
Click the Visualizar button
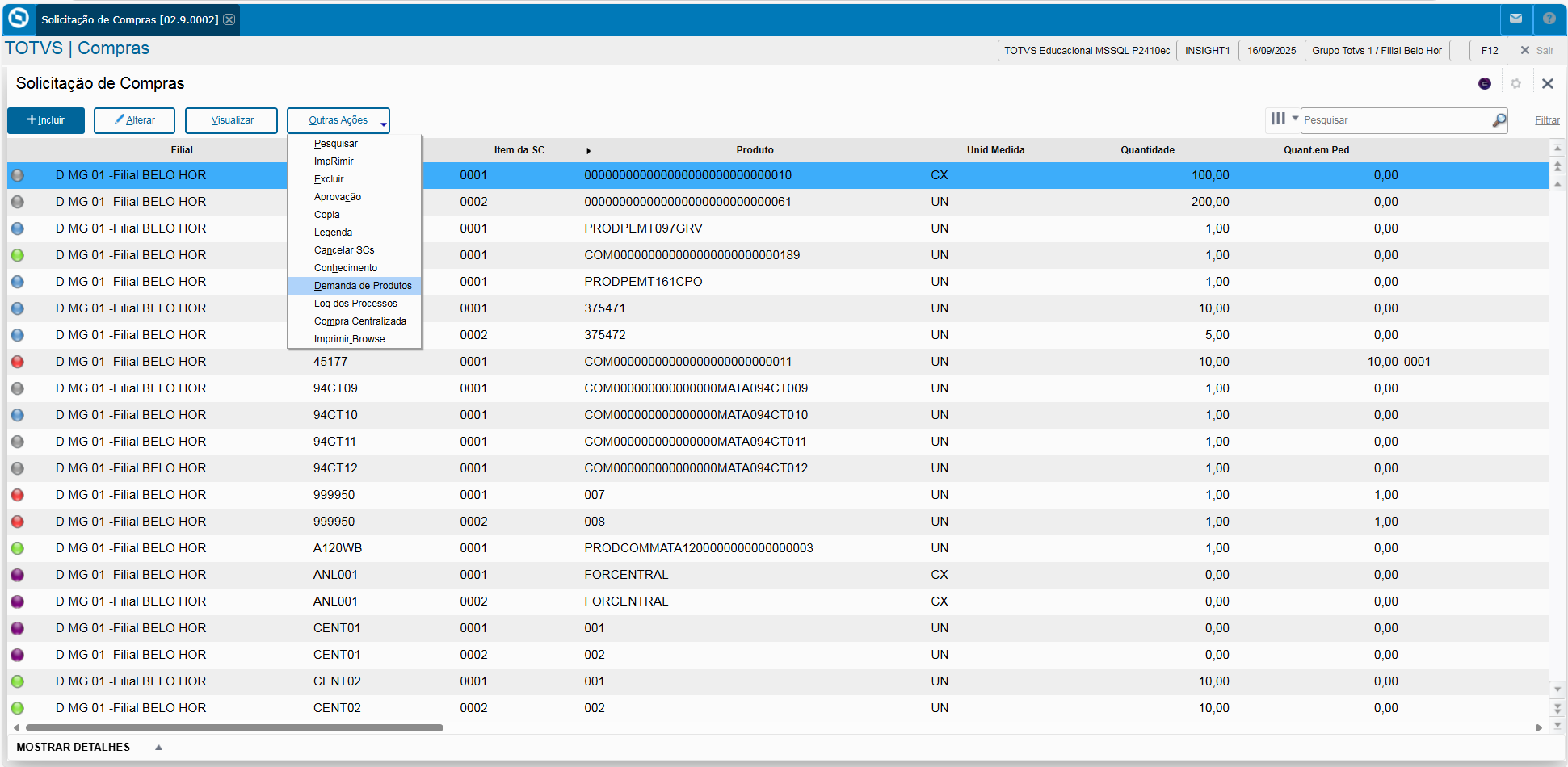pyautogui.click(x=231, y=120)
